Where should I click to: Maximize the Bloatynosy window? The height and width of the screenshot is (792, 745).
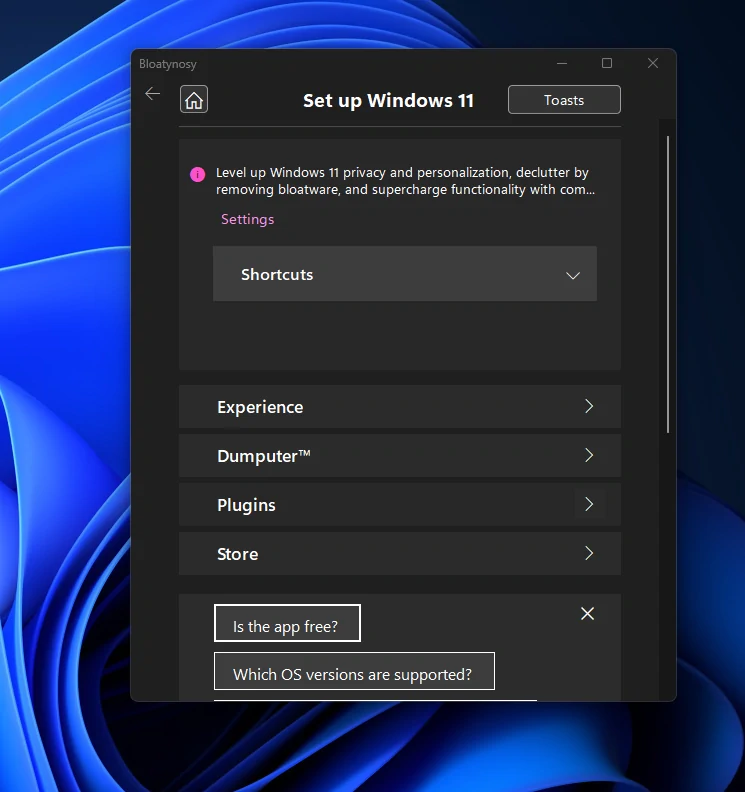606,64
